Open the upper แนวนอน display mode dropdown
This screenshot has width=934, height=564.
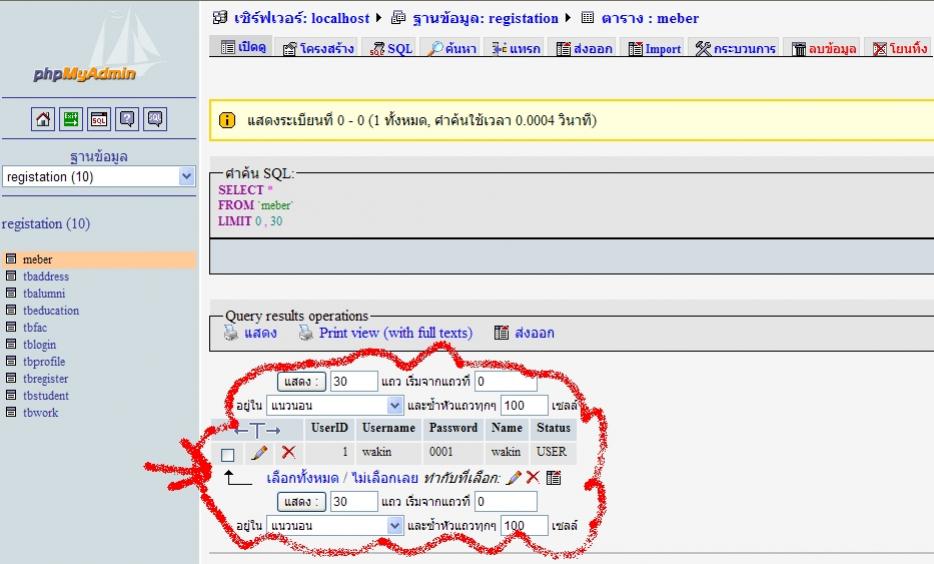coord(335,406)
